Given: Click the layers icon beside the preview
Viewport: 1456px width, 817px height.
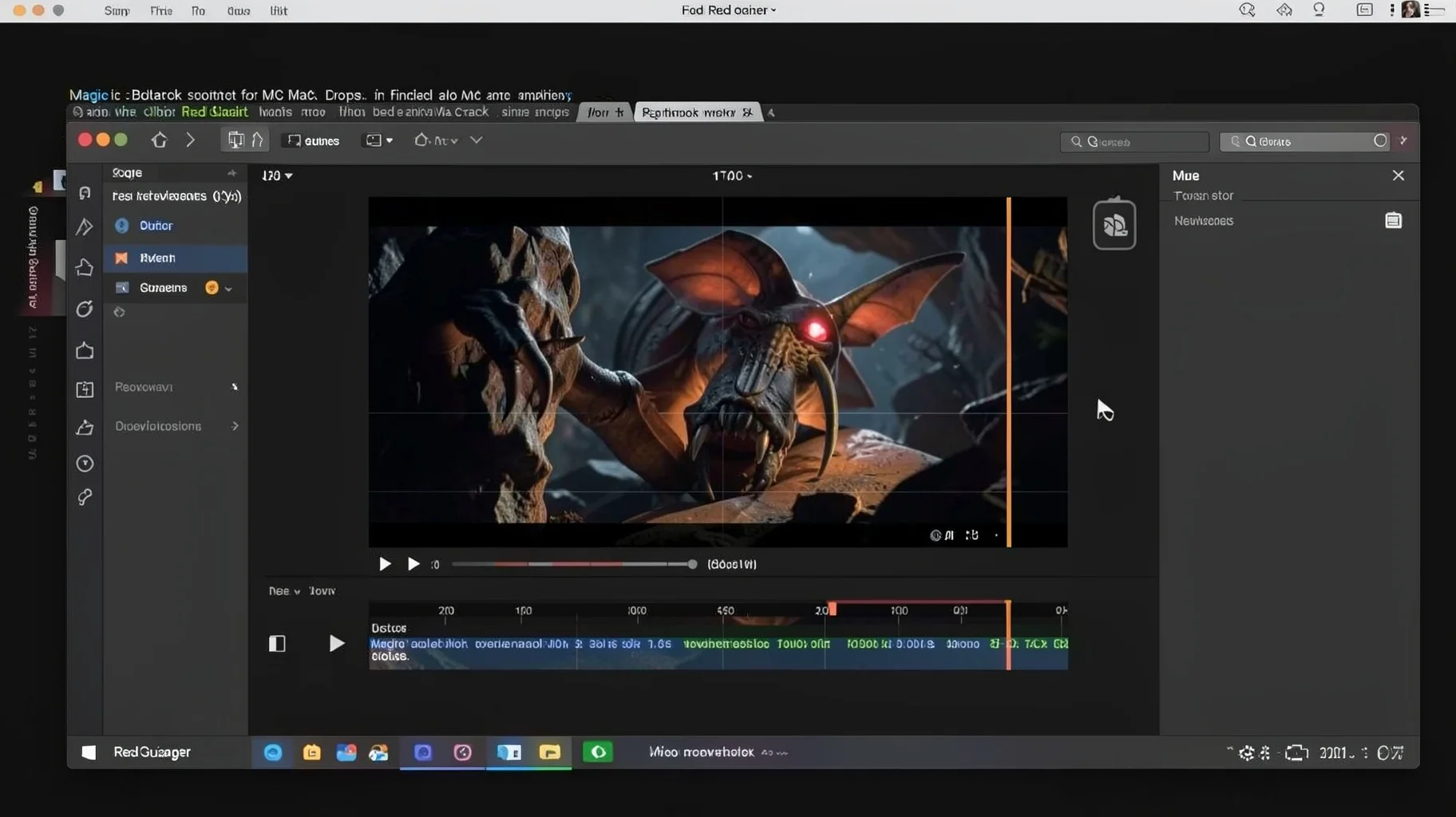Looking at the screenshot, I should [x=1114, y=224].
